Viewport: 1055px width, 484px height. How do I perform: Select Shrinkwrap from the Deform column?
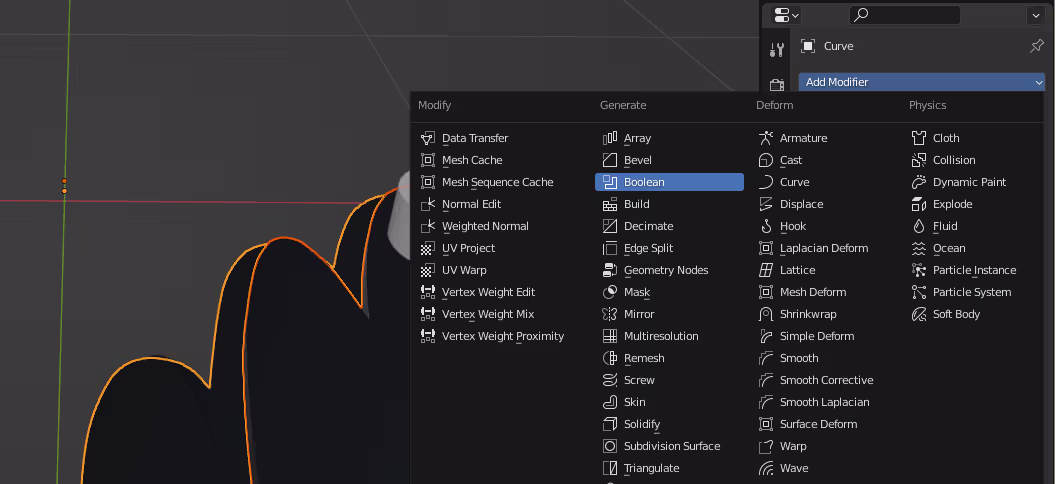(x=809, y=314)
